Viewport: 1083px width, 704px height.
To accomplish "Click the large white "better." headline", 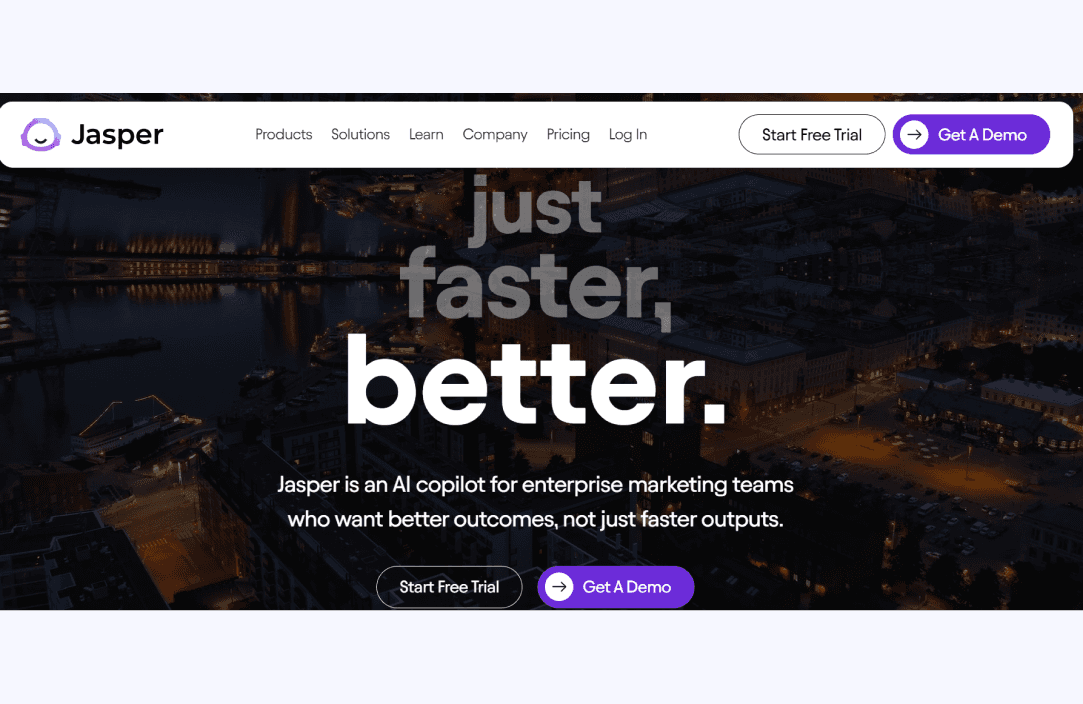I will click(536, 382).
